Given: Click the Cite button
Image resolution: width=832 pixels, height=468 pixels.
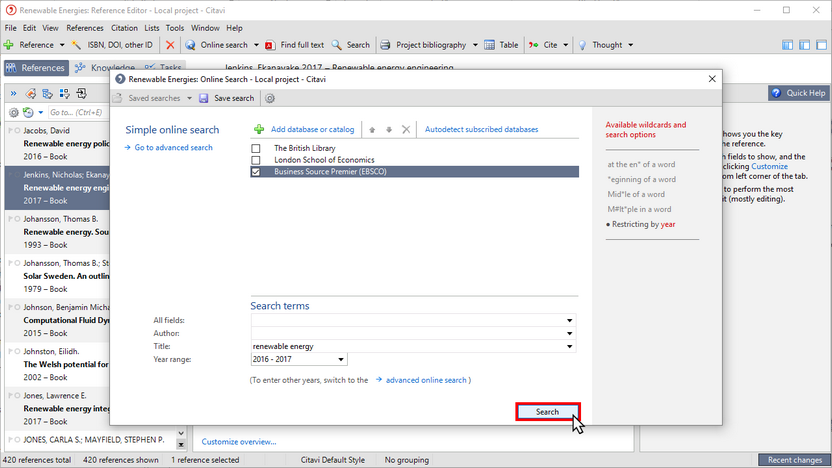Looking at the screenshot, I should coord(543,45).
